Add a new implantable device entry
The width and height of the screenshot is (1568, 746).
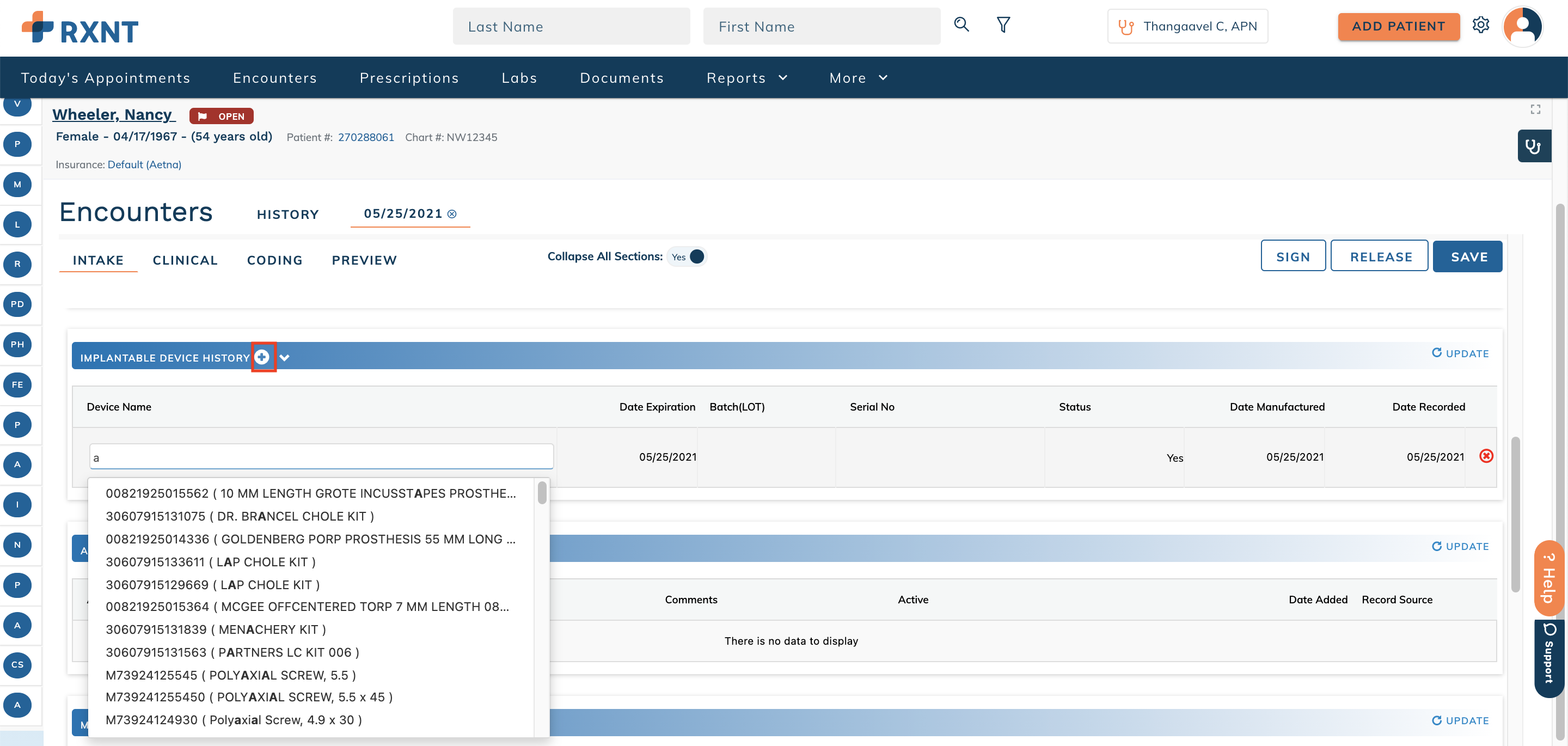click(x=262, y=357)
